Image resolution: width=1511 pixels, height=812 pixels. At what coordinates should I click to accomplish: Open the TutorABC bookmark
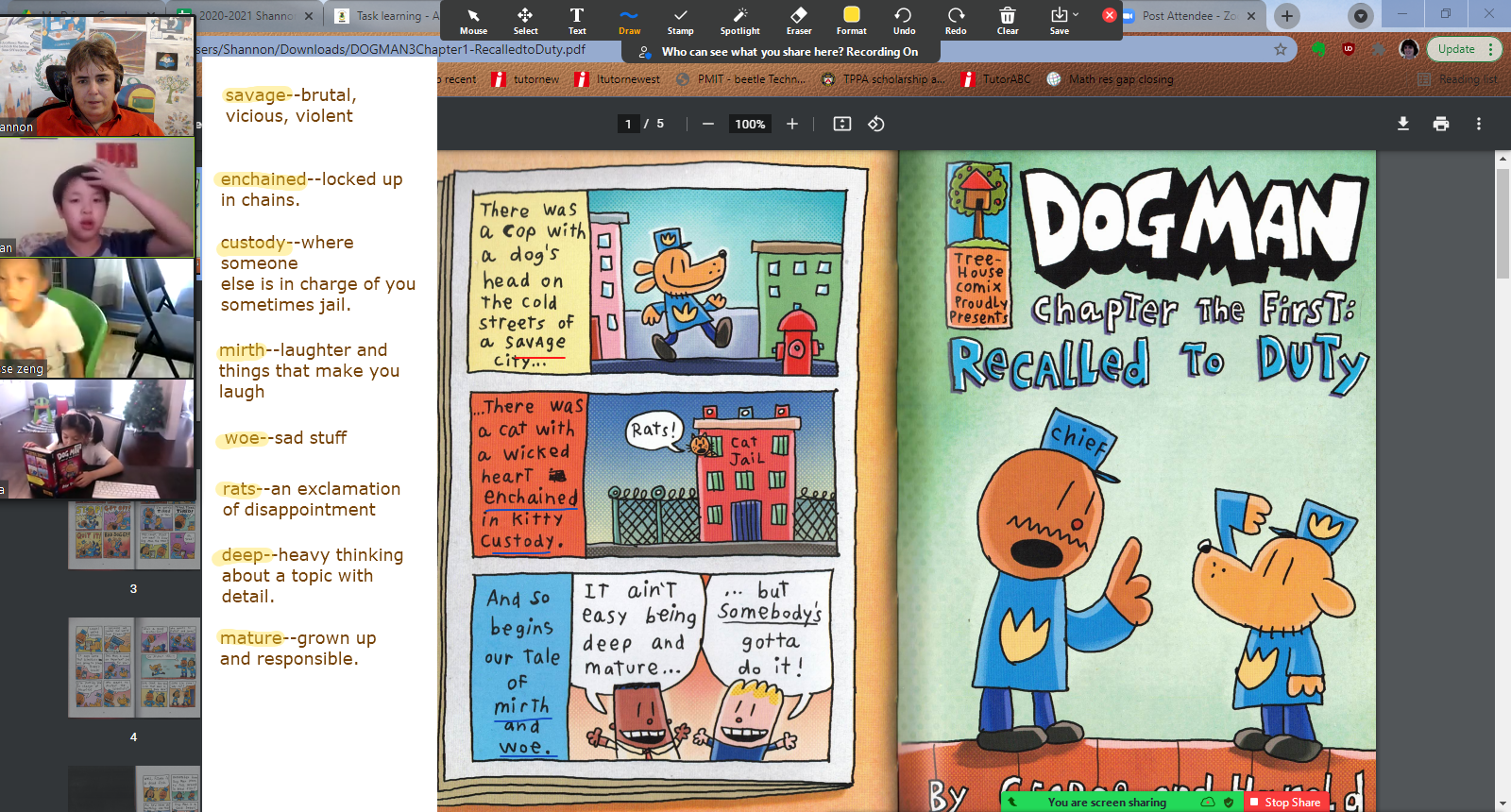(995, 79)
